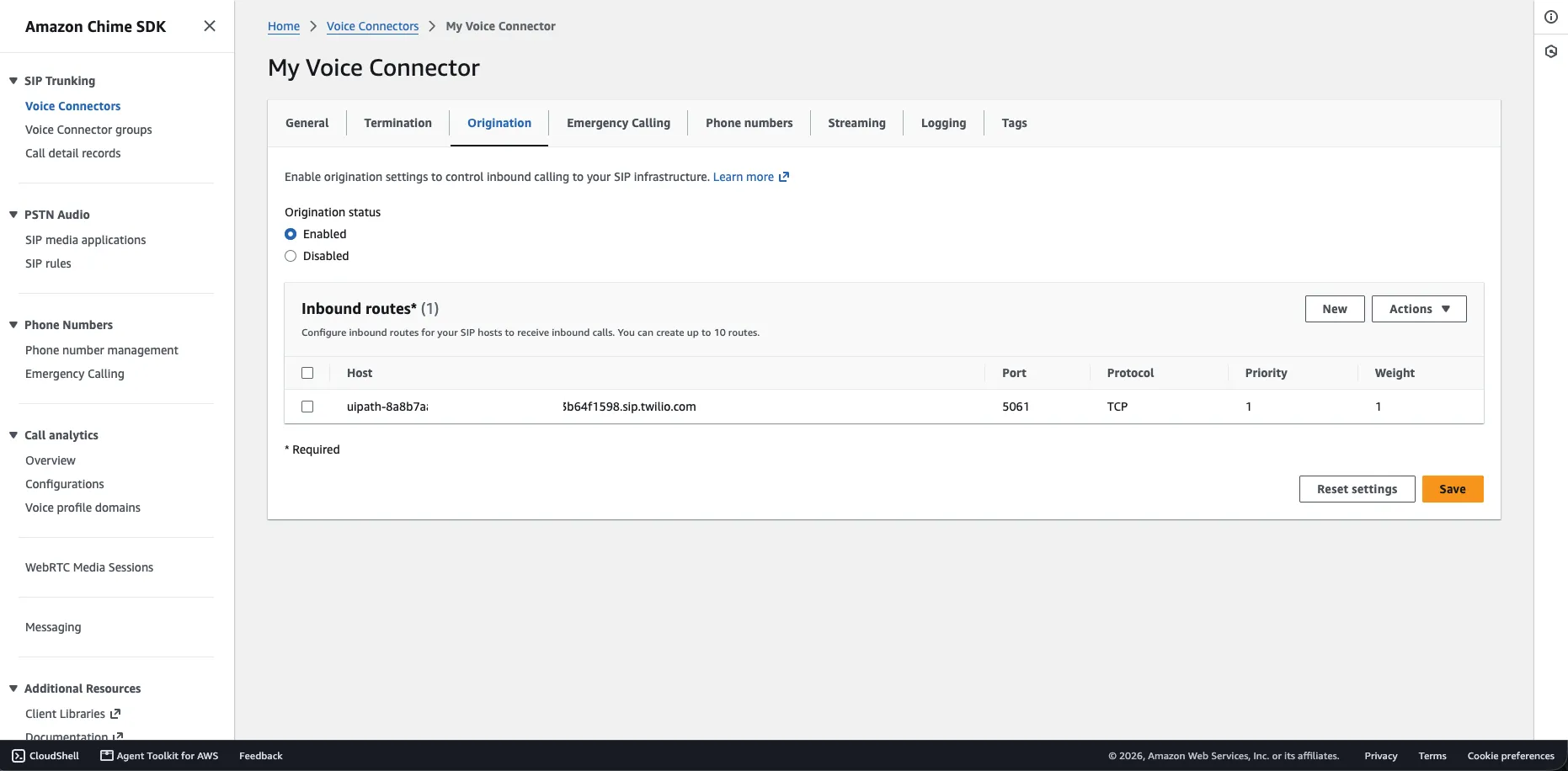Open the hexagon tutorials icon in right rail
The width and height of the screenshot is (1568, 771).
tap(1551, 51)
